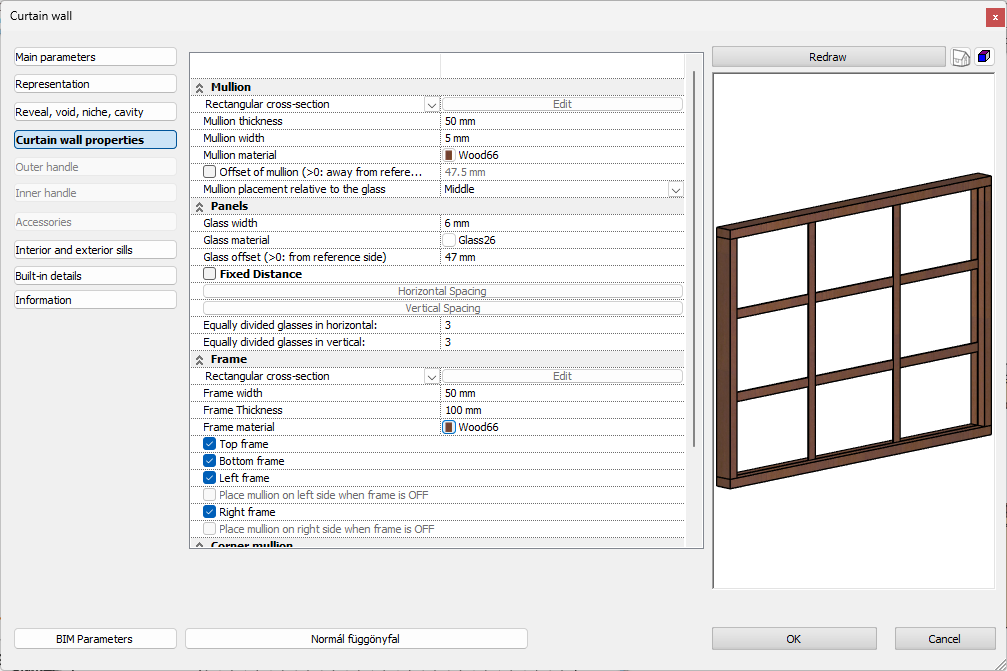Open the Mullion cross-section type dropdown
The image size is (1007, 671).
(432, 105)
